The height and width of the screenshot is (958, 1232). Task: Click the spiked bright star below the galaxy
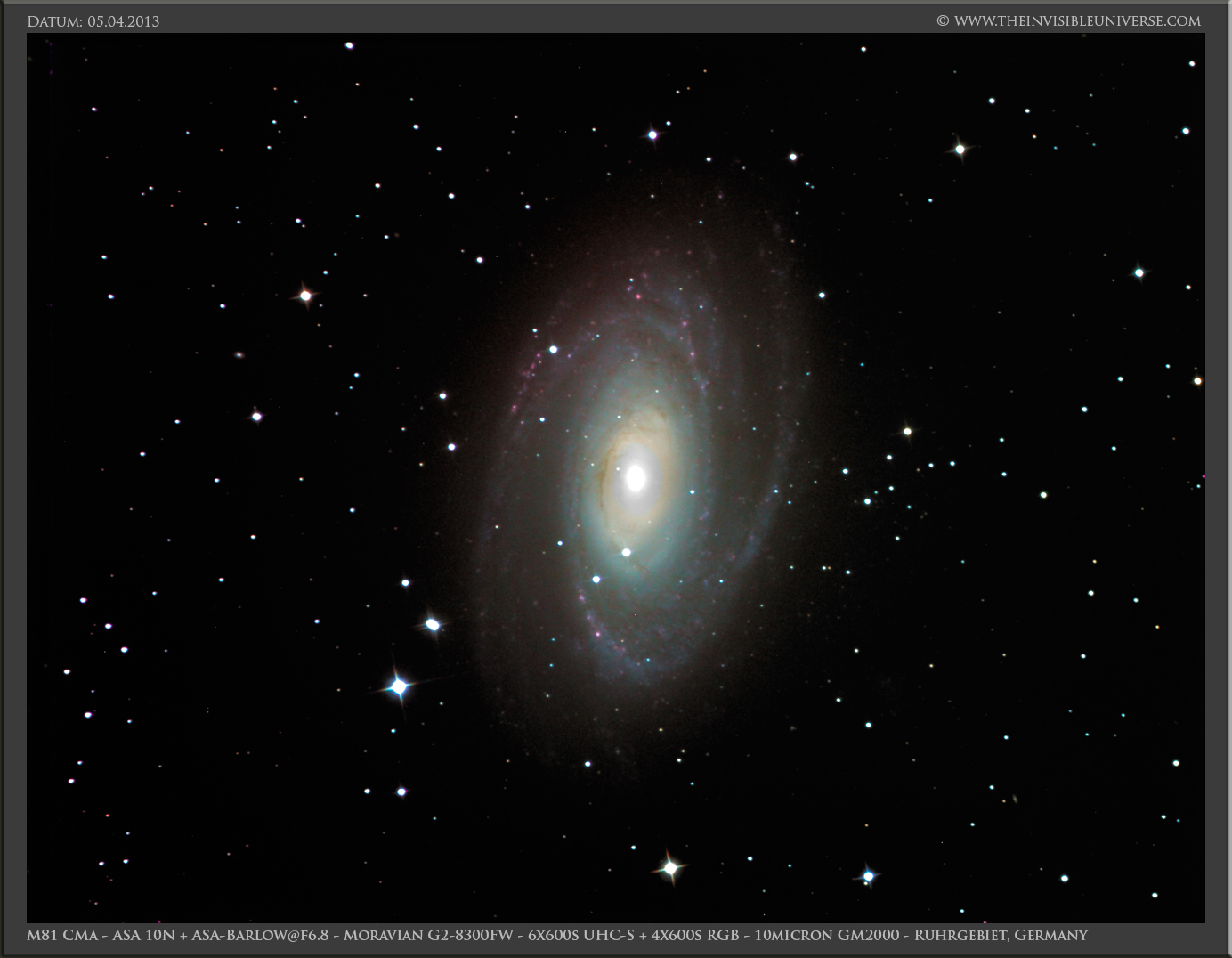click(670, 867)
